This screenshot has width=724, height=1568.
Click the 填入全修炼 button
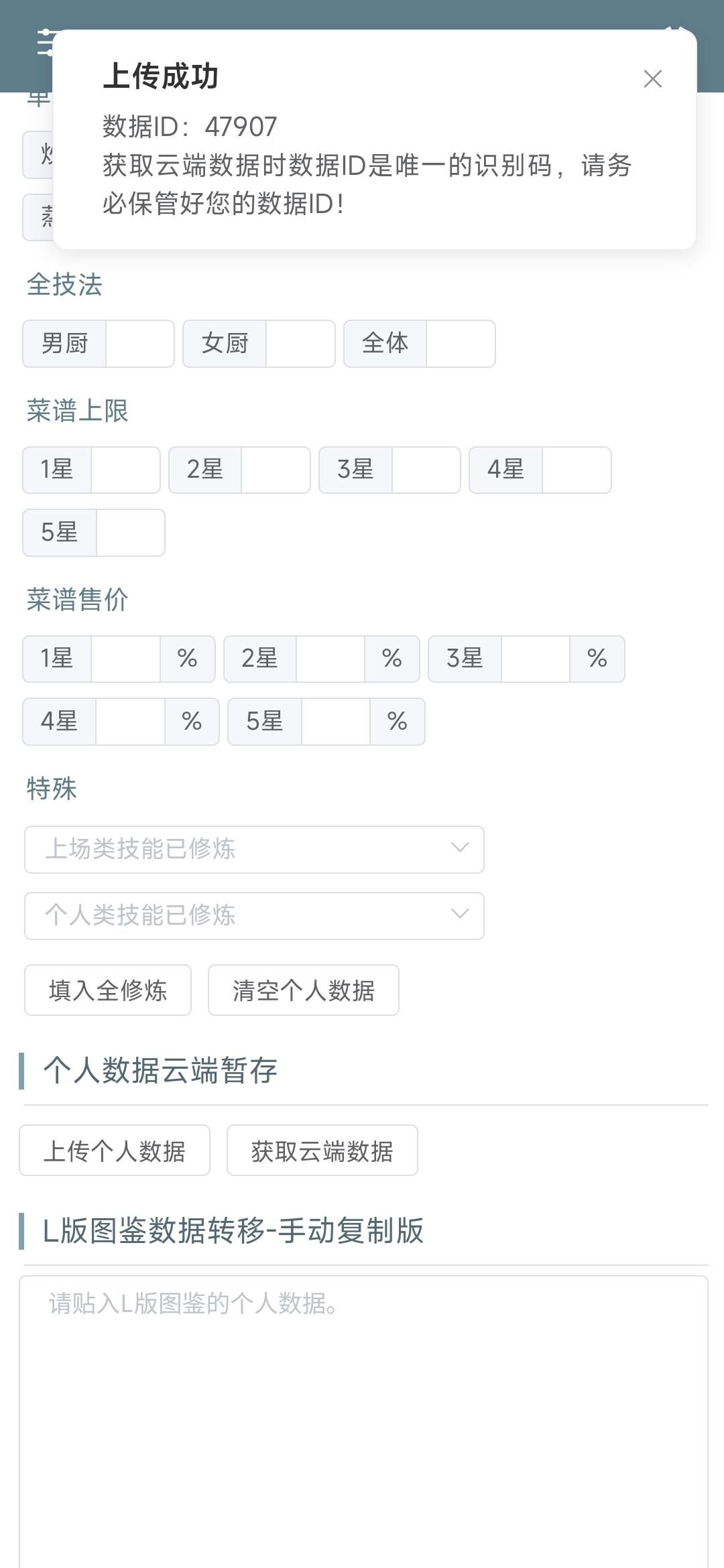tap(108, 990)
